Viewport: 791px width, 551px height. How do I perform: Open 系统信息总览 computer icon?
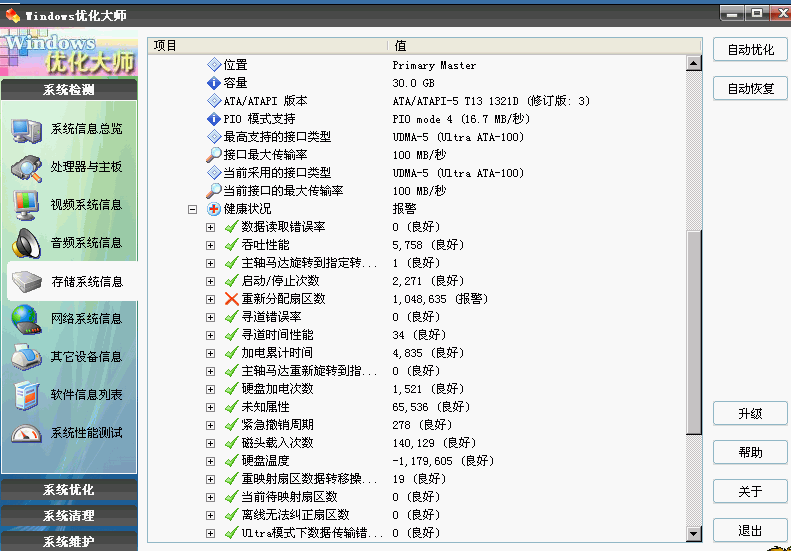(26, 130)
